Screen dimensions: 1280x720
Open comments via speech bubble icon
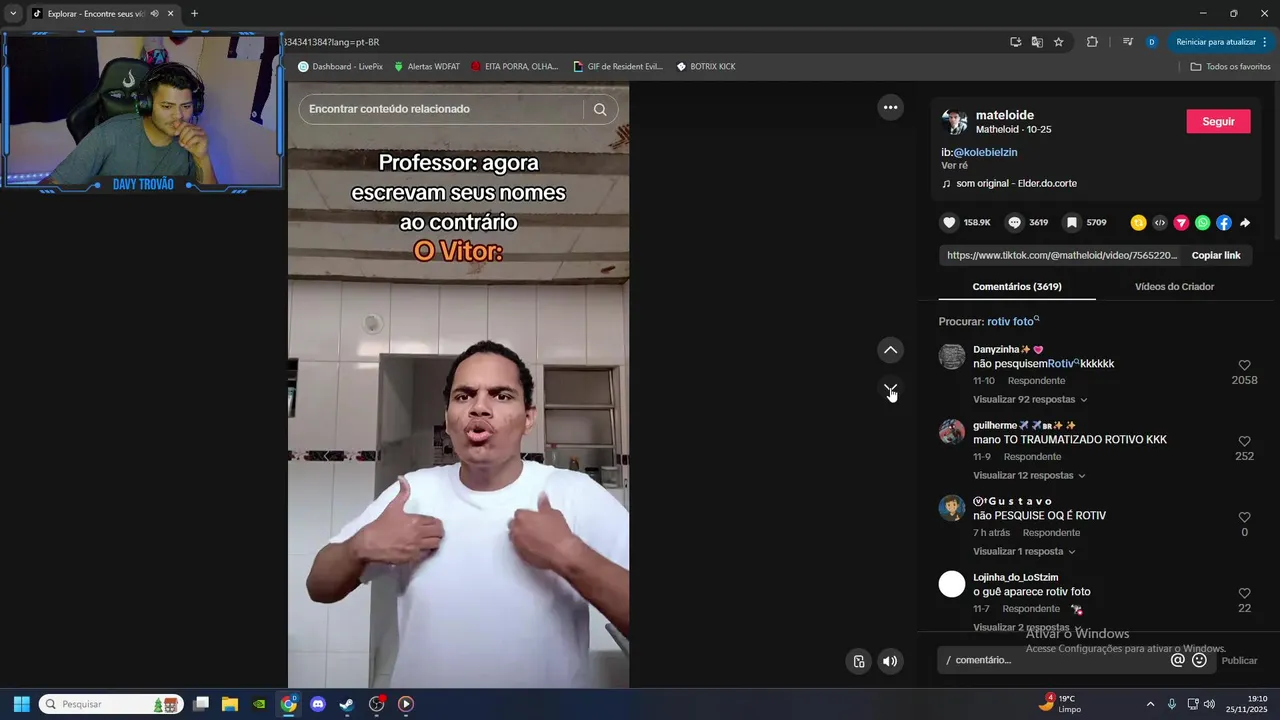pyautogui.click(x=1014, y=223)
